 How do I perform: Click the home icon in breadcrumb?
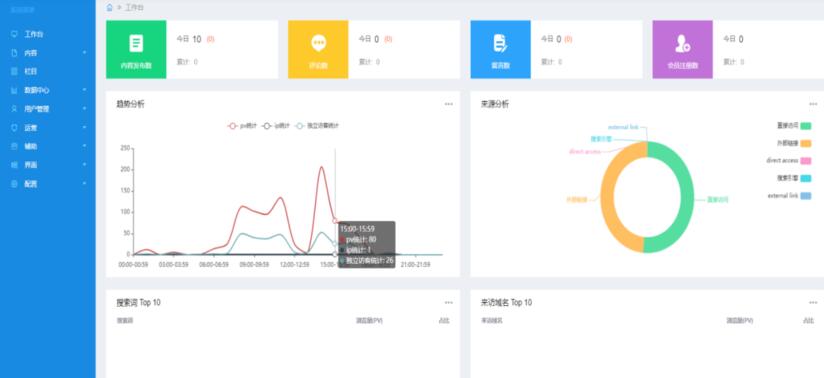click(x=109, y=7)
